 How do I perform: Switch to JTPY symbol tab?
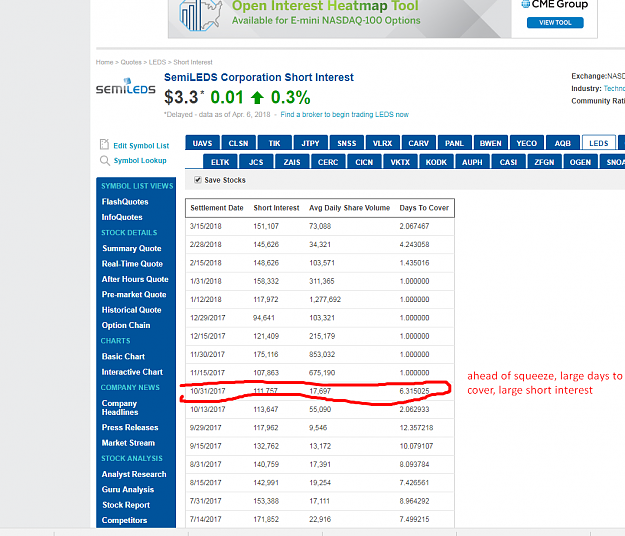(311, 143)
